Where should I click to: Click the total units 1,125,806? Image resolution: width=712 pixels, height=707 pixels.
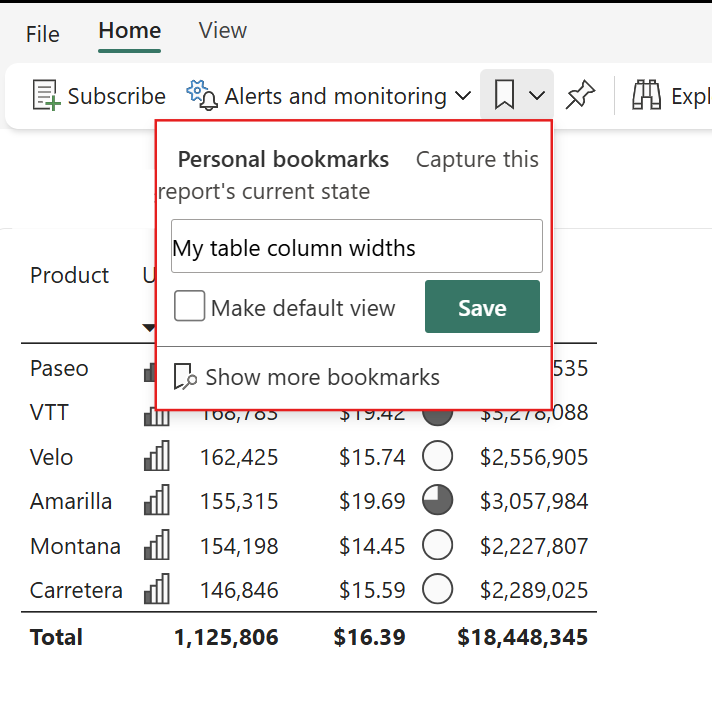[x=226, y=638]
